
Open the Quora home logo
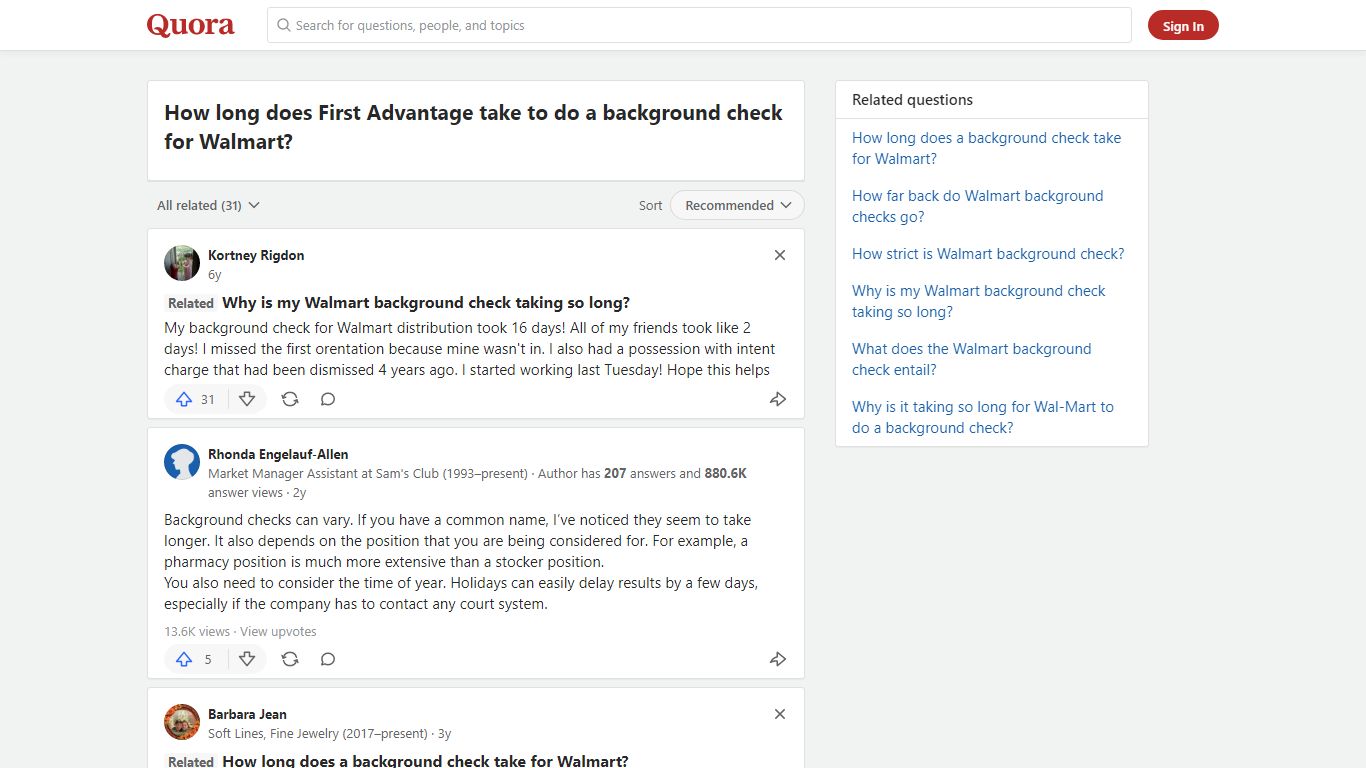(x=191, y=25)
